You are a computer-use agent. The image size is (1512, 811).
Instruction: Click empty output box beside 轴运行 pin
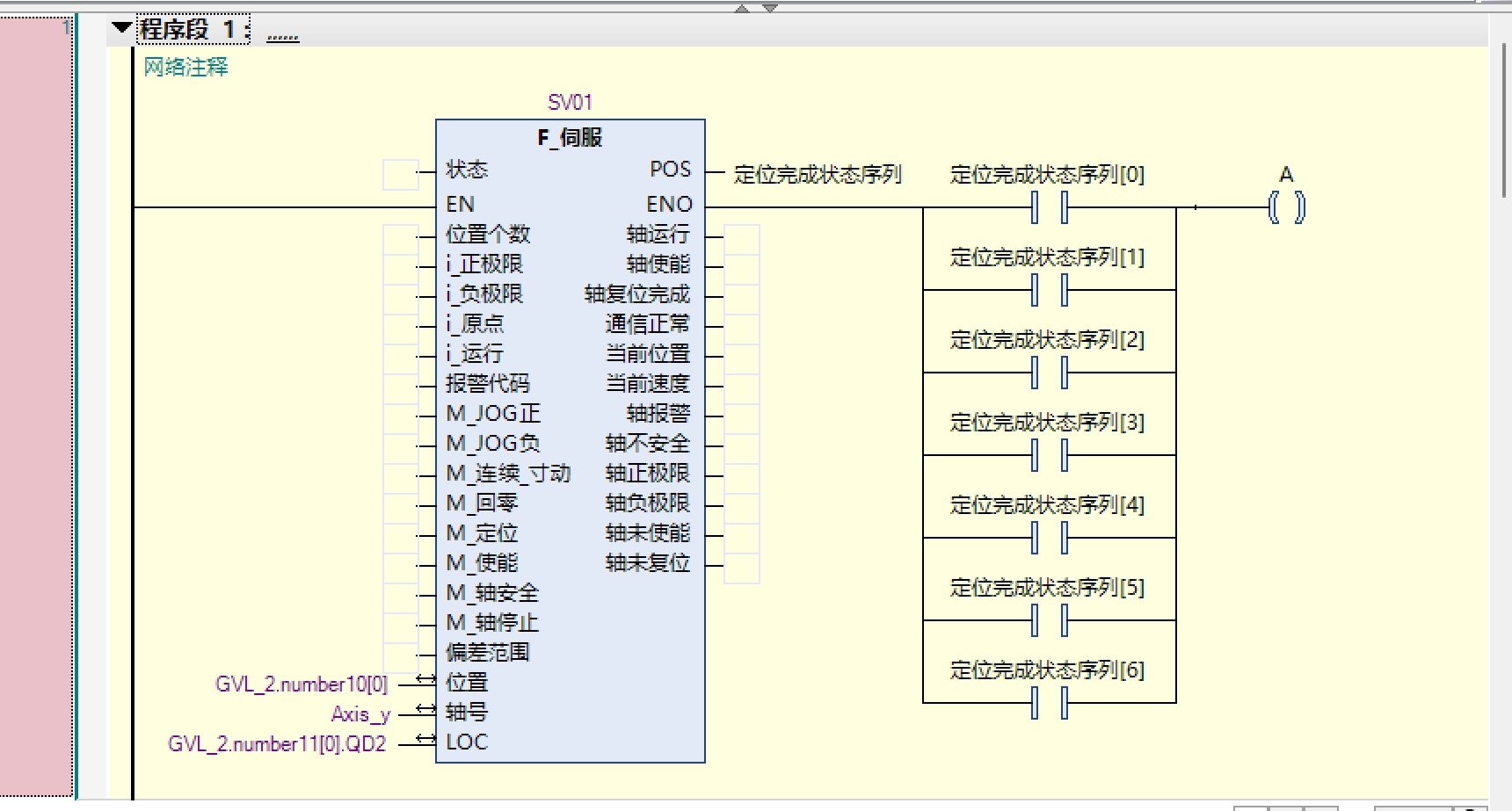click(x=742, y=239)
